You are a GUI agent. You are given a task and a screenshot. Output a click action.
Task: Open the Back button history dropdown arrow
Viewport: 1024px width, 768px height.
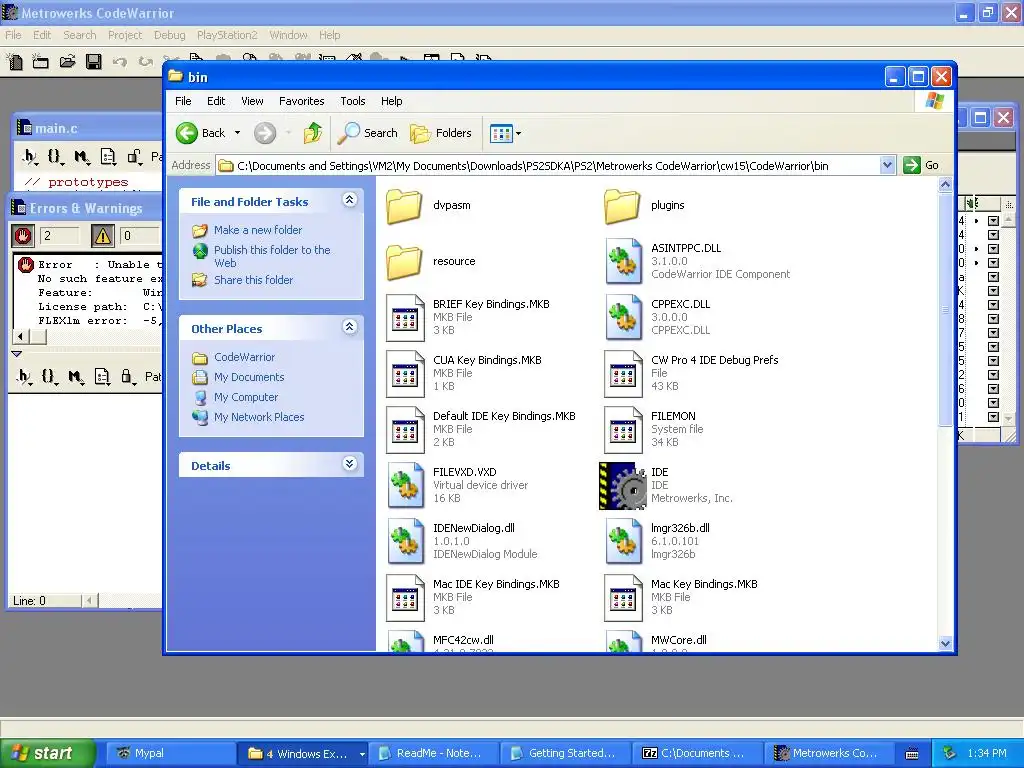(x=238, y=133)
